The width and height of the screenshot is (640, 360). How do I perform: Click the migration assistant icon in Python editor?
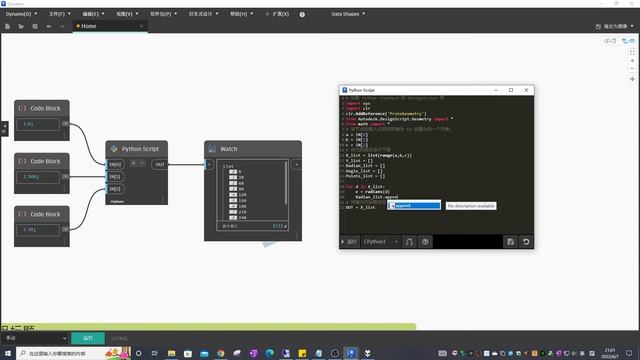pyautogui.click(x=409, y=242)
